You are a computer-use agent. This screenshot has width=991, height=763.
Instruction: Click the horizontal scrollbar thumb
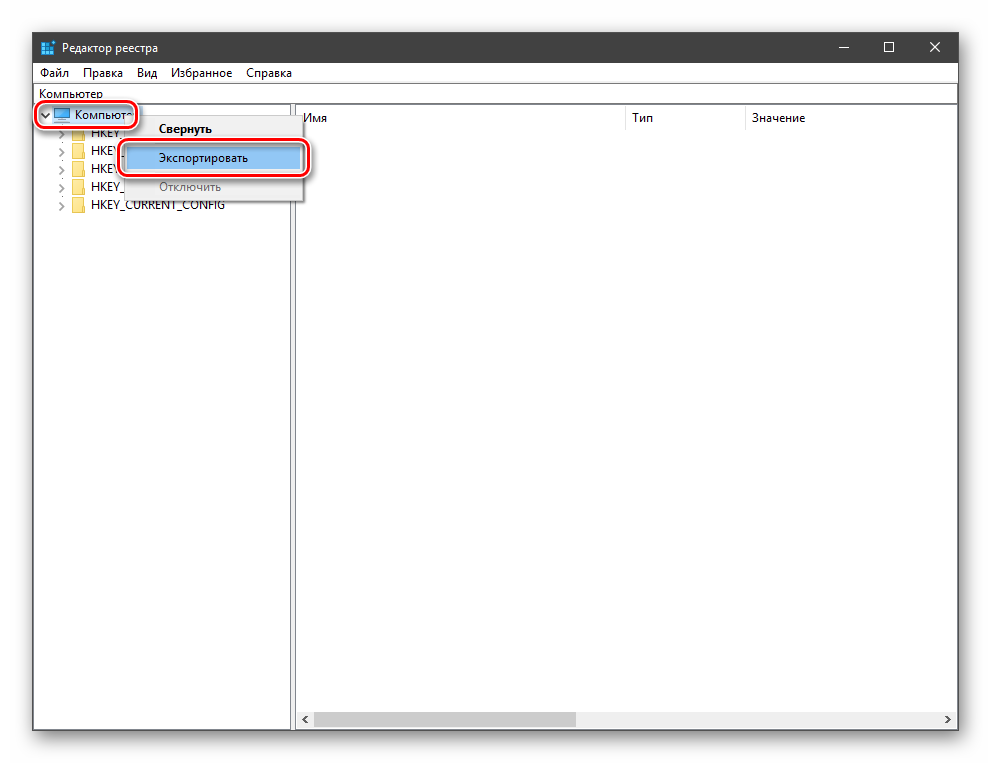pos(444,720)
